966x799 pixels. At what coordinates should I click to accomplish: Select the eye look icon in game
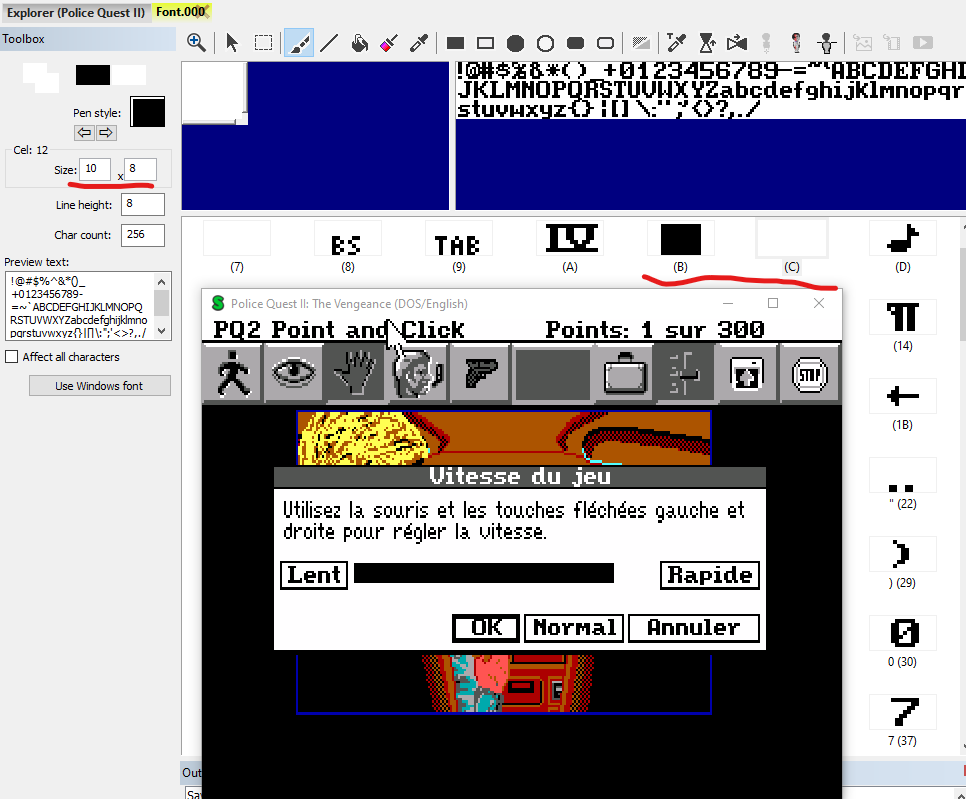[x=293, y=373]
